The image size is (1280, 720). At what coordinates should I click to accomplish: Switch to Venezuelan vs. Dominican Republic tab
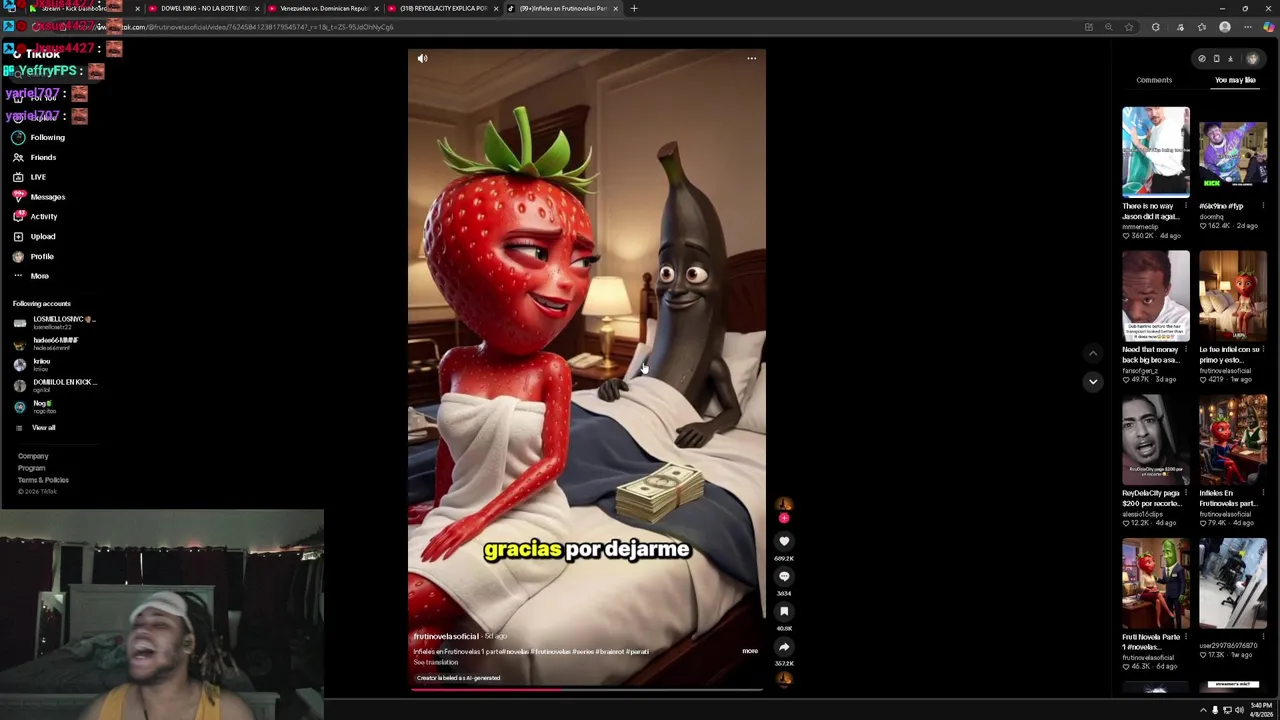(x=323, y=8)
